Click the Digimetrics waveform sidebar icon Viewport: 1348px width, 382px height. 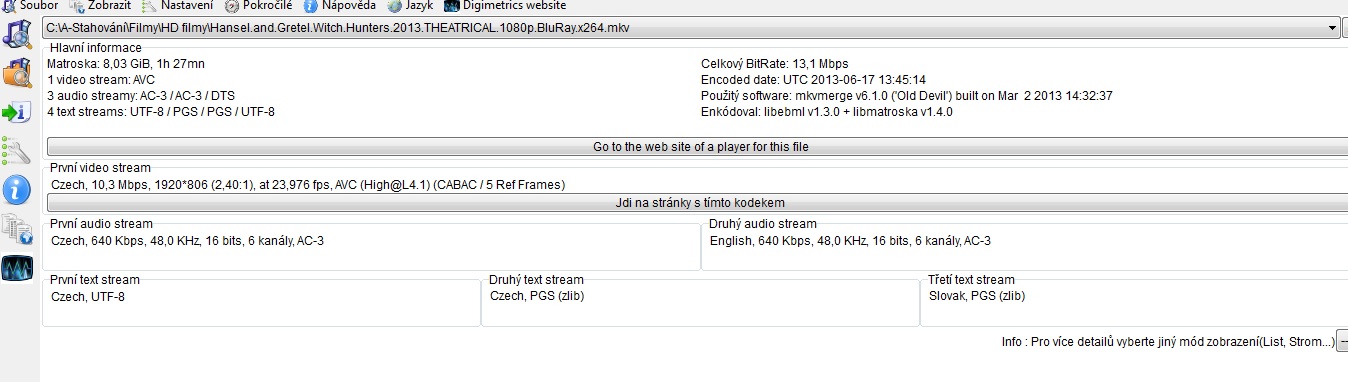(18, 268)
